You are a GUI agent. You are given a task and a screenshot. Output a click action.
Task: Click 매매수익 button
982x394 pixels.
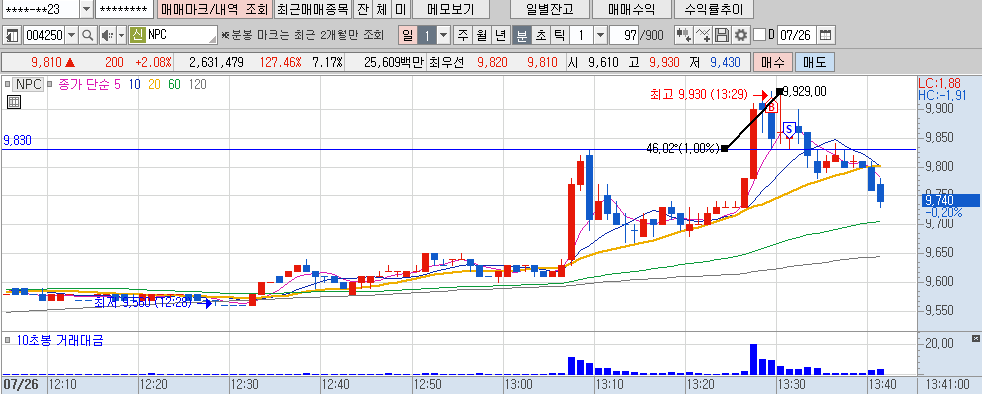[x=631, y=9]
